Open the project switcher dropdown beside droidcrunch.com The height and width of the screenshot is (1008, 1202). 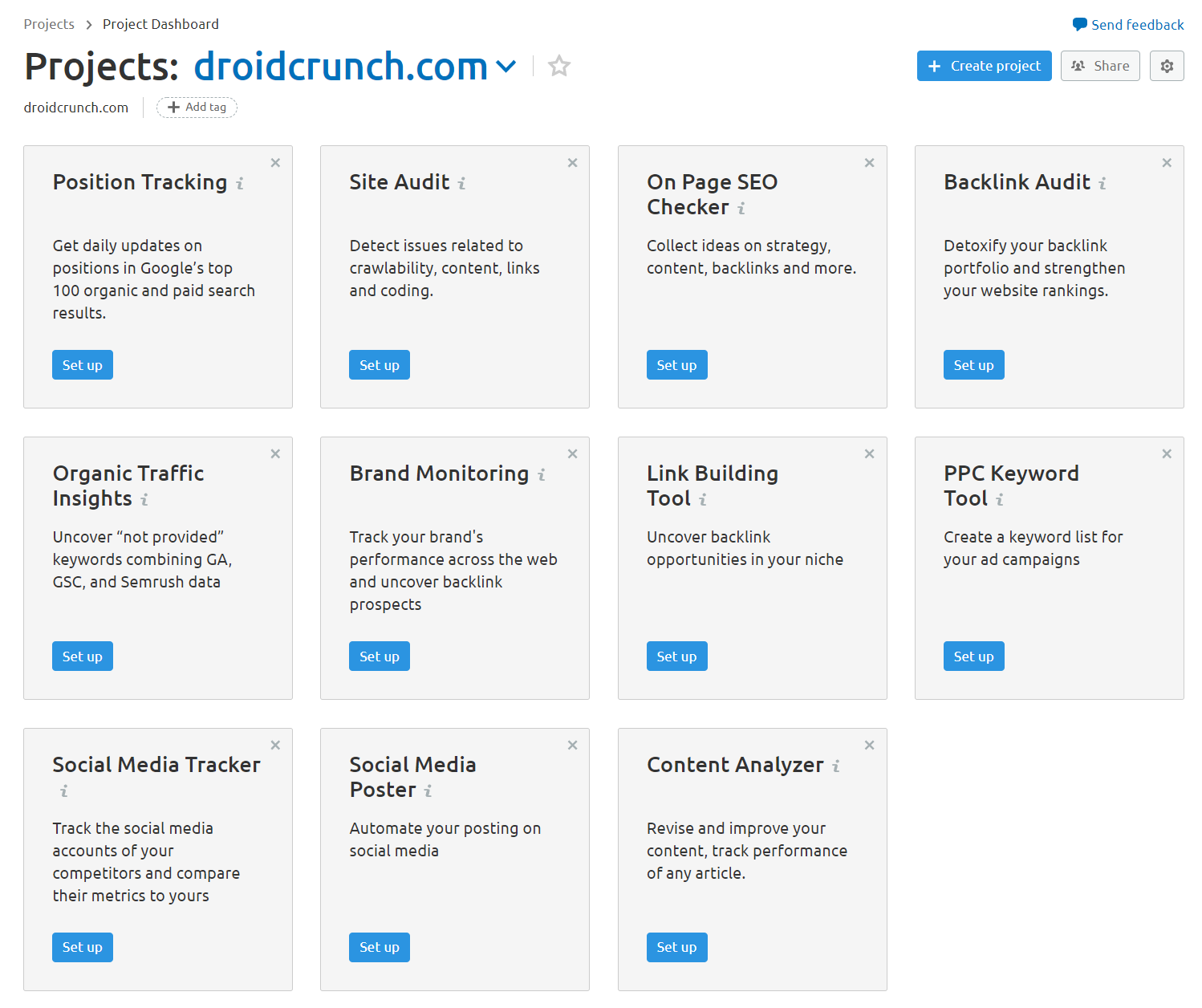[507, 67]
